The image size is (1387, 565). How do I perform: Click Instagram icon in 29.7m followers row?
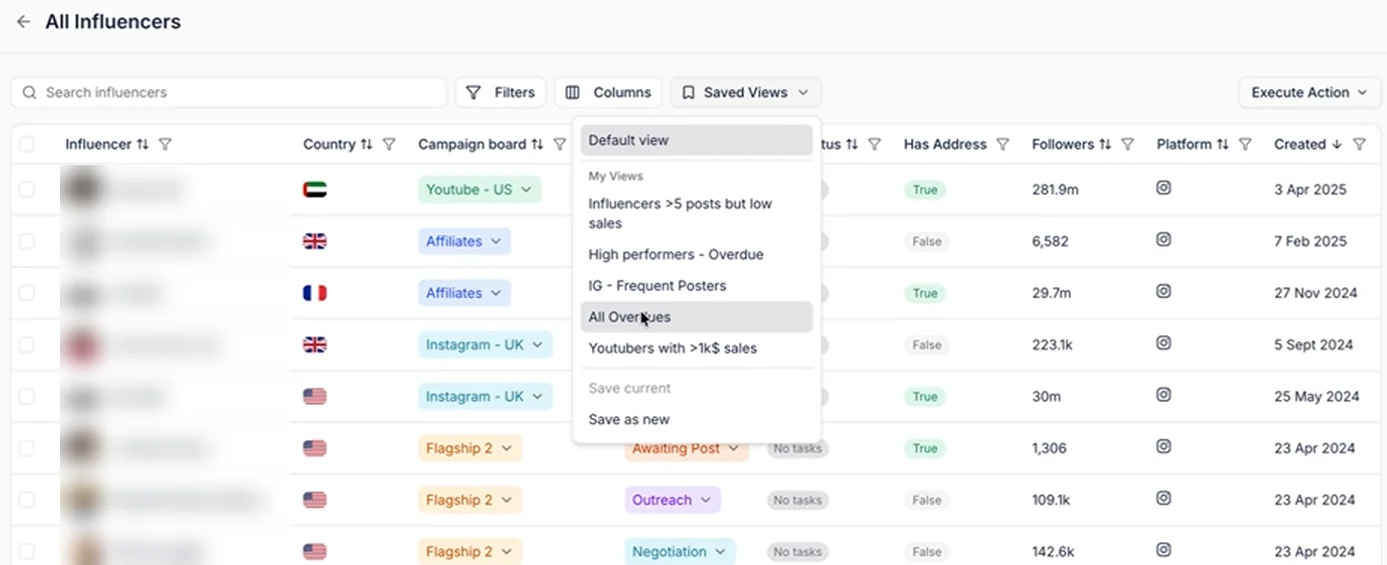[1163, 291]
